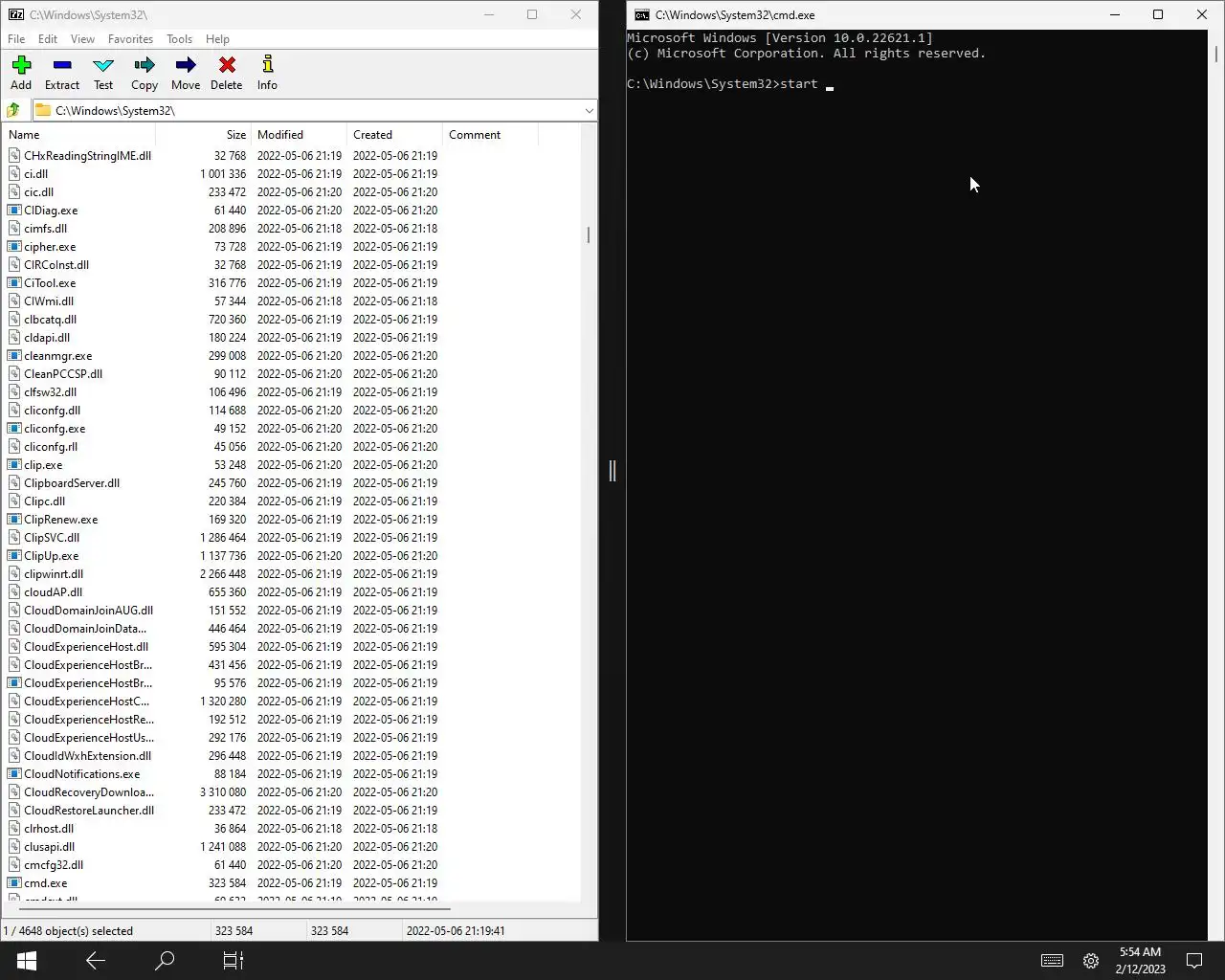Click the command prompt input line
The image size is (1225, 980).
click(732, 84)
